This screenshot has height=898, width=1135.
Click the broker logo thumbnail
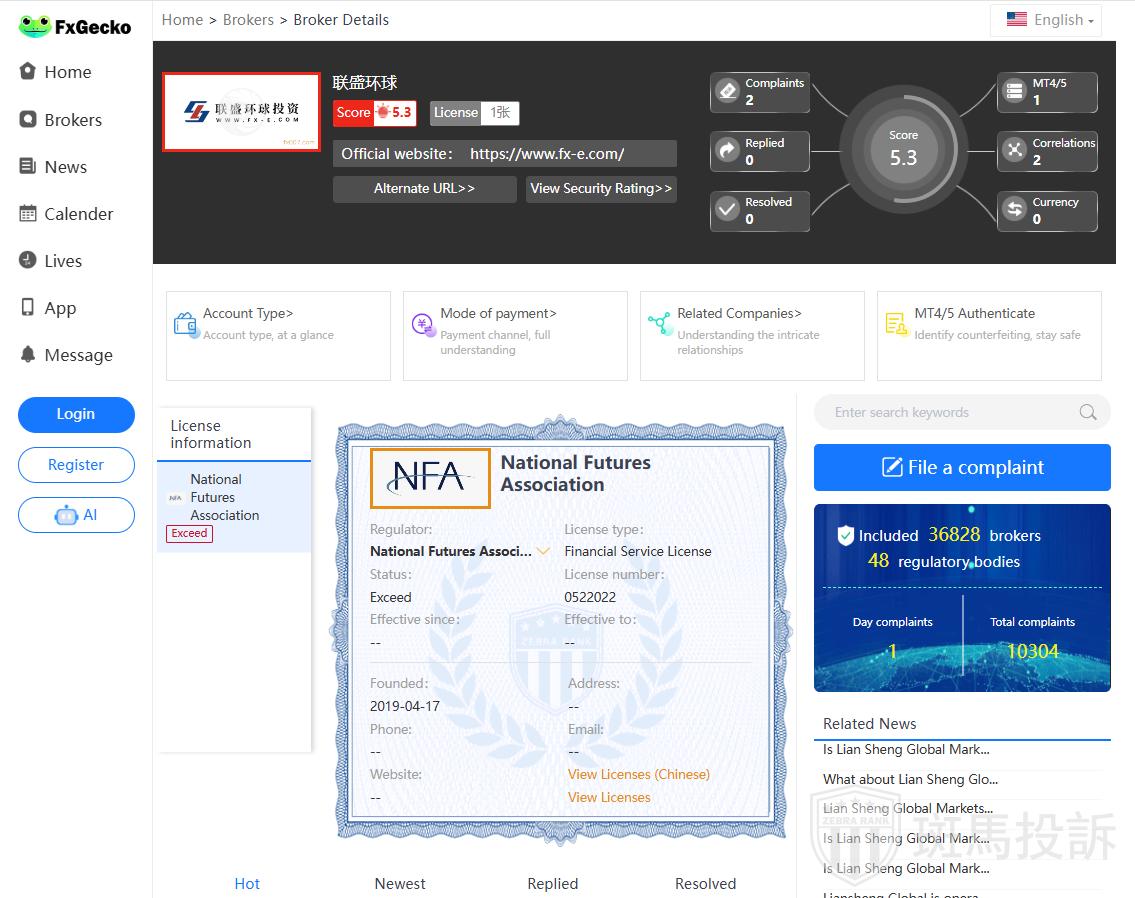click(x=242, y=112)
